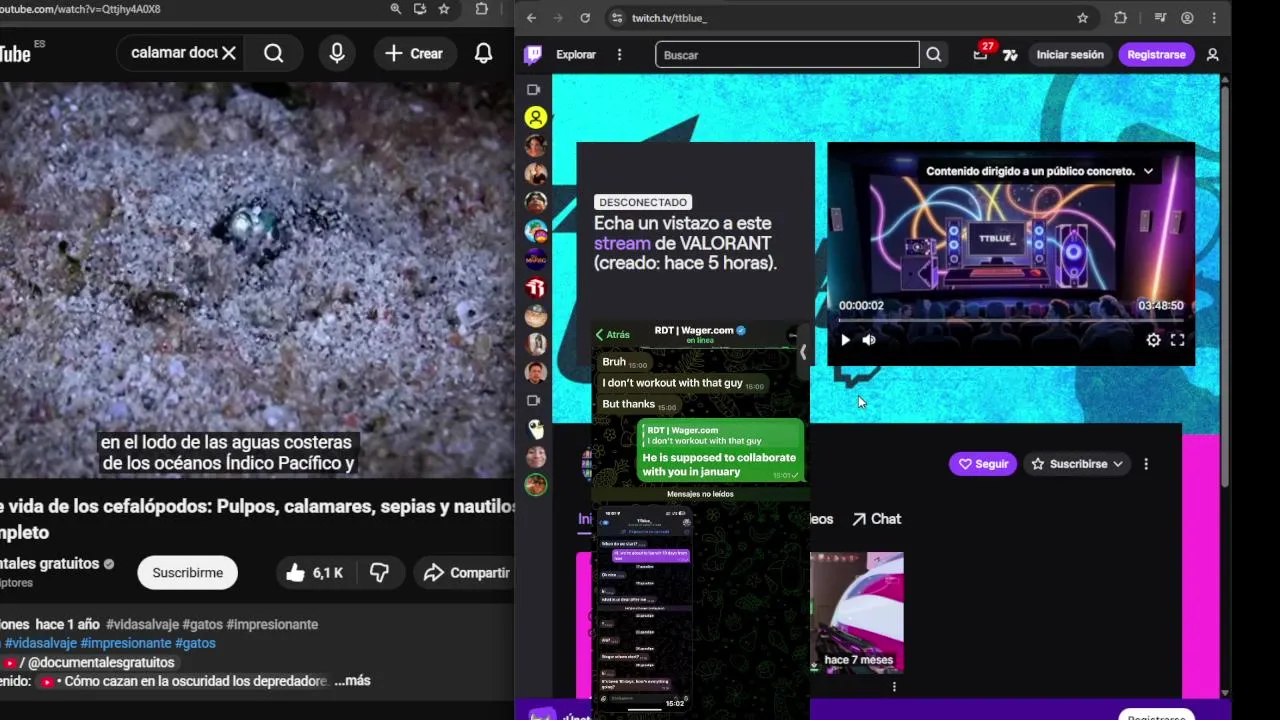1280x720 pixels.
Task: Collapse the side panel using the arrow handle
Action: coord(802,352)
